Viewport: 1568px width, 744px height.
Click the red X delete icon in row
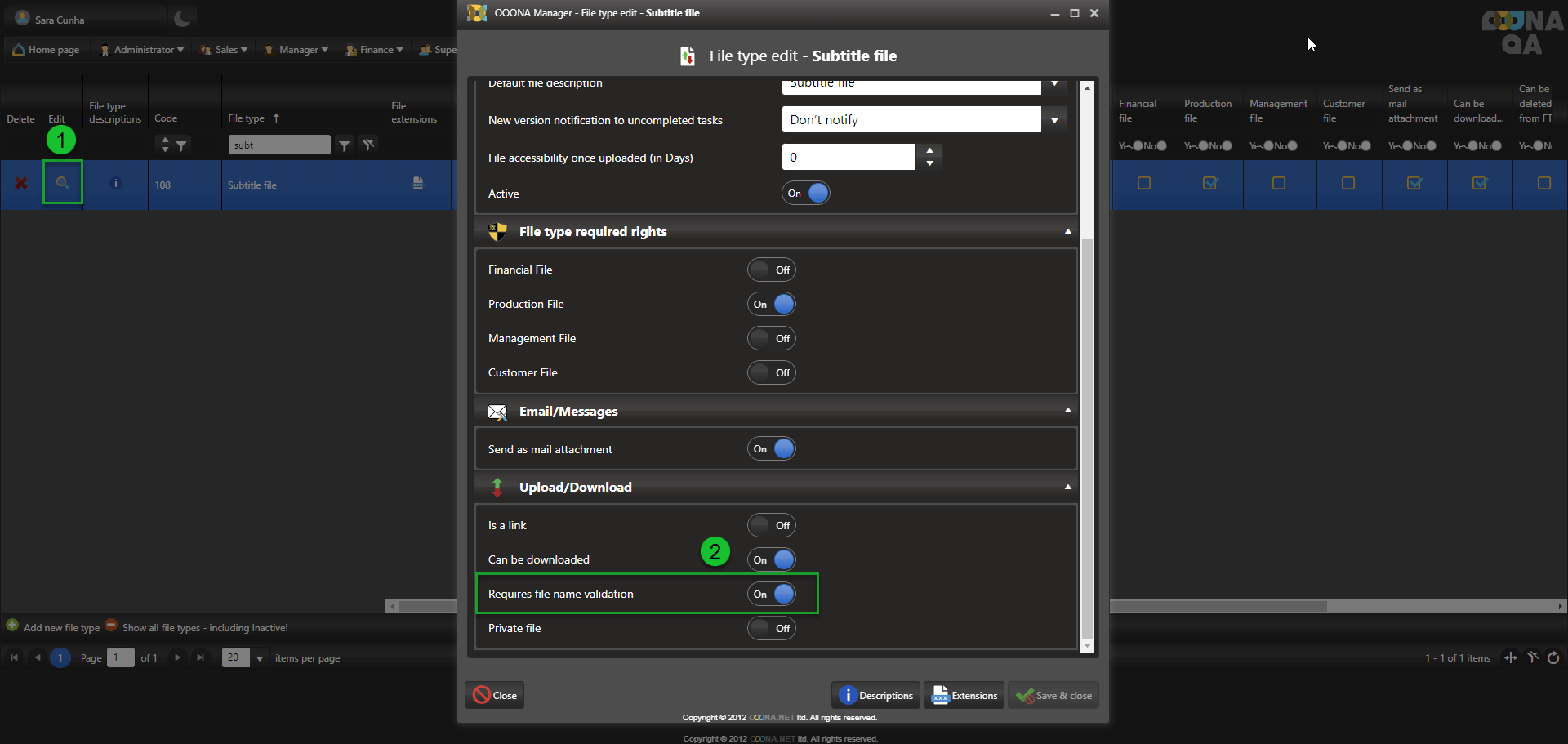point(21,184)
